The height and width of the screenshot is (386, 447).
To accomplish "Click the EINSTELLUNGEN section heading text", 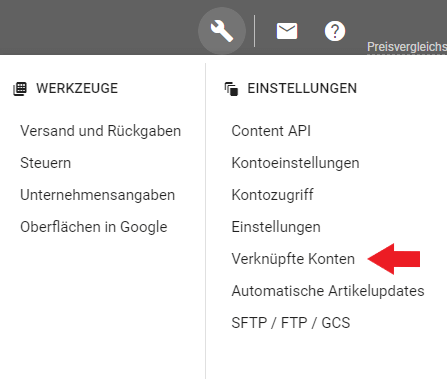I will point(302,89).
